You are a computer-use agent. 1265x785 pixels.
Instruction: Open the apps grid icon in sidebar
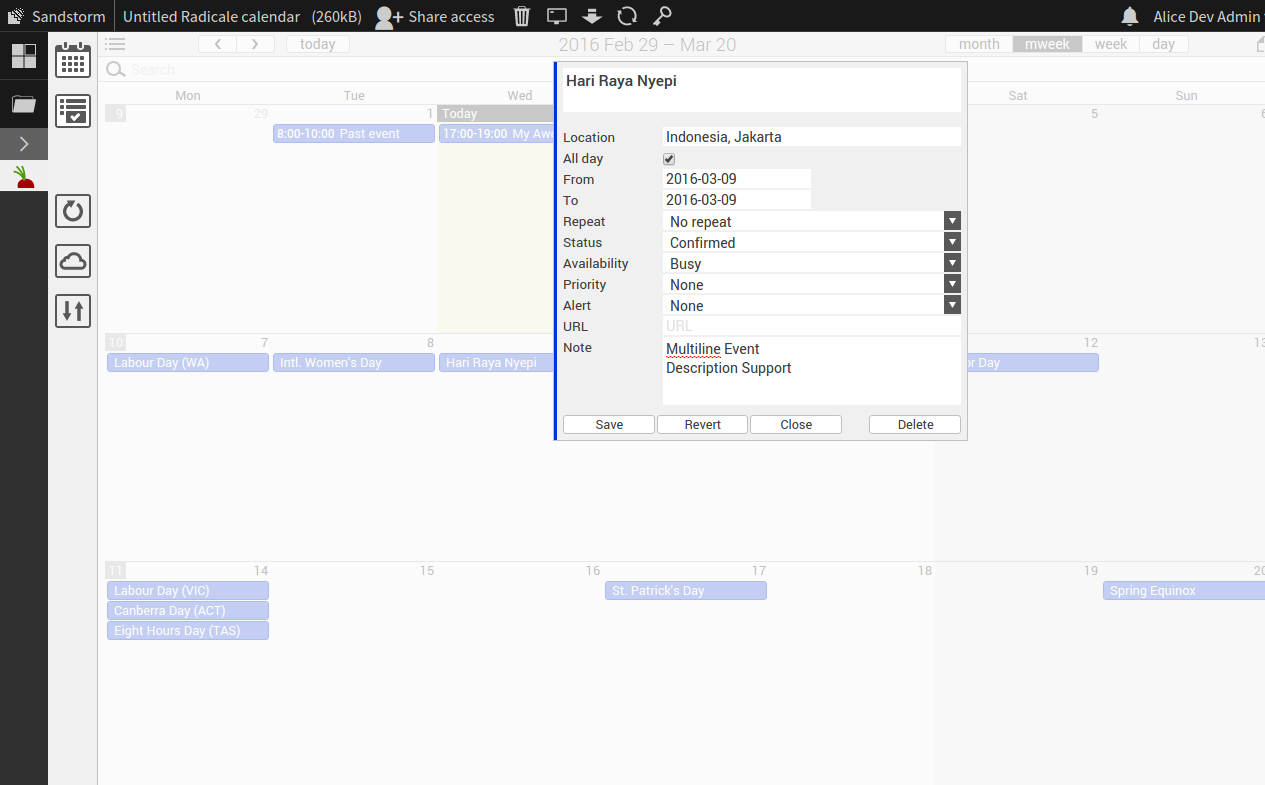(x=24, y=56)
